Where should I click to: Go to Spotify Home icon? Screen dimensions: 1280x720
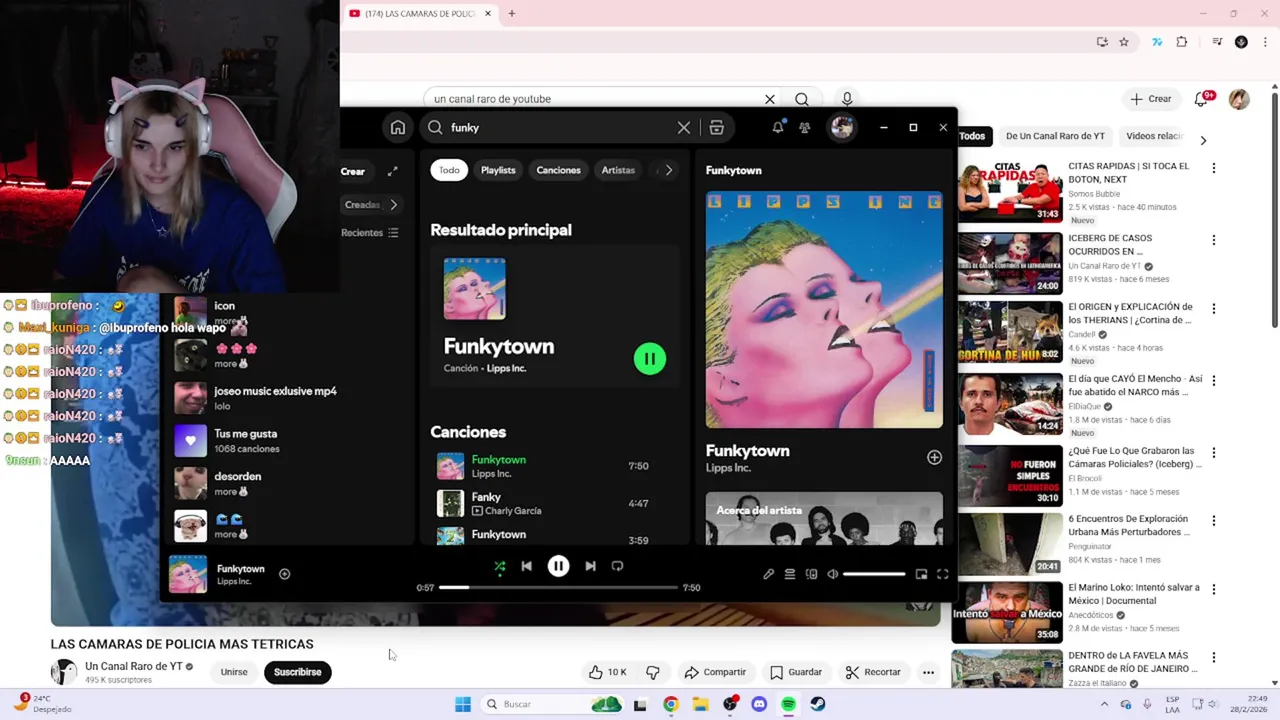(x=398, y=127)
